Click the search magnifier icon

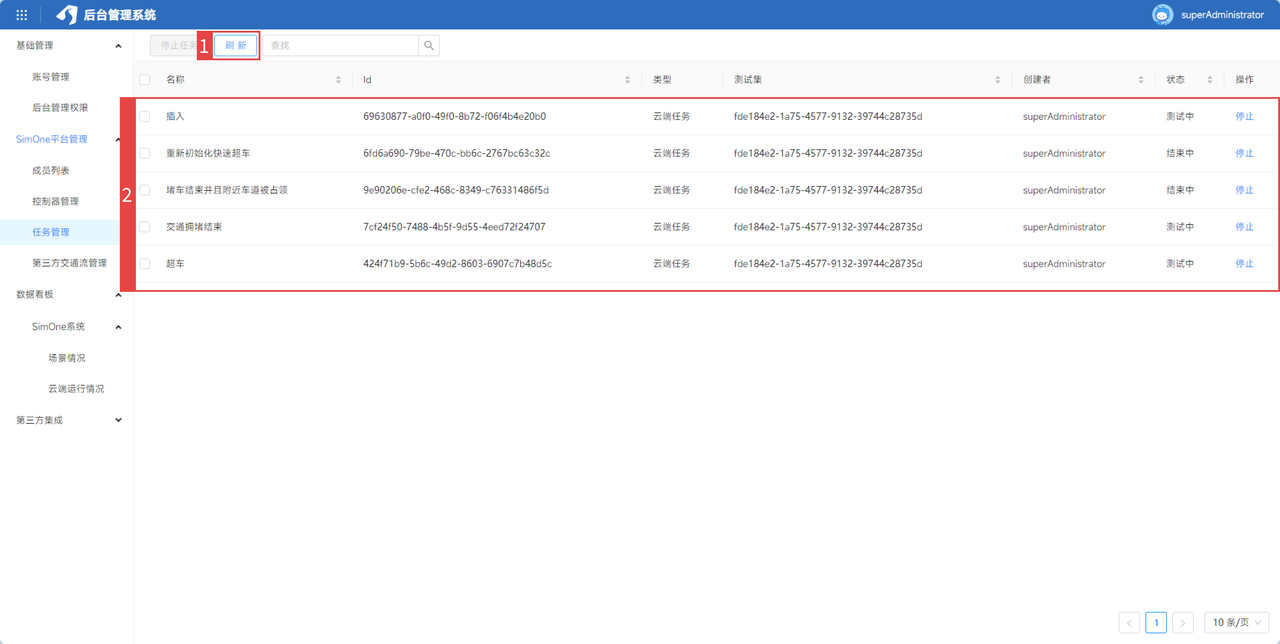(x=429, y=46)
